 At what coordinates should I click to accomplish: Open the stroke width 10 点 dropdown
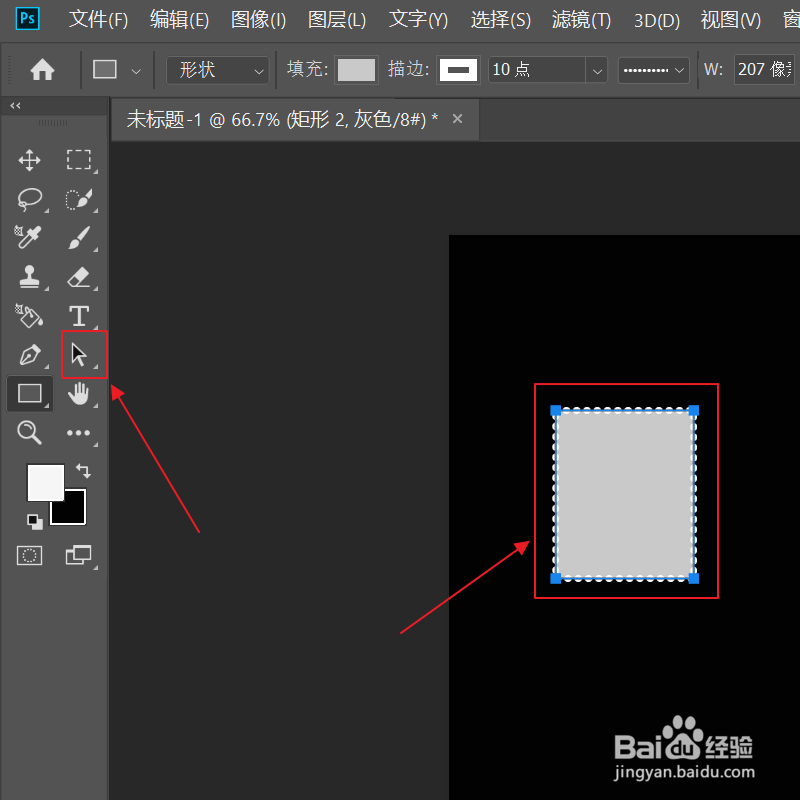596,70
